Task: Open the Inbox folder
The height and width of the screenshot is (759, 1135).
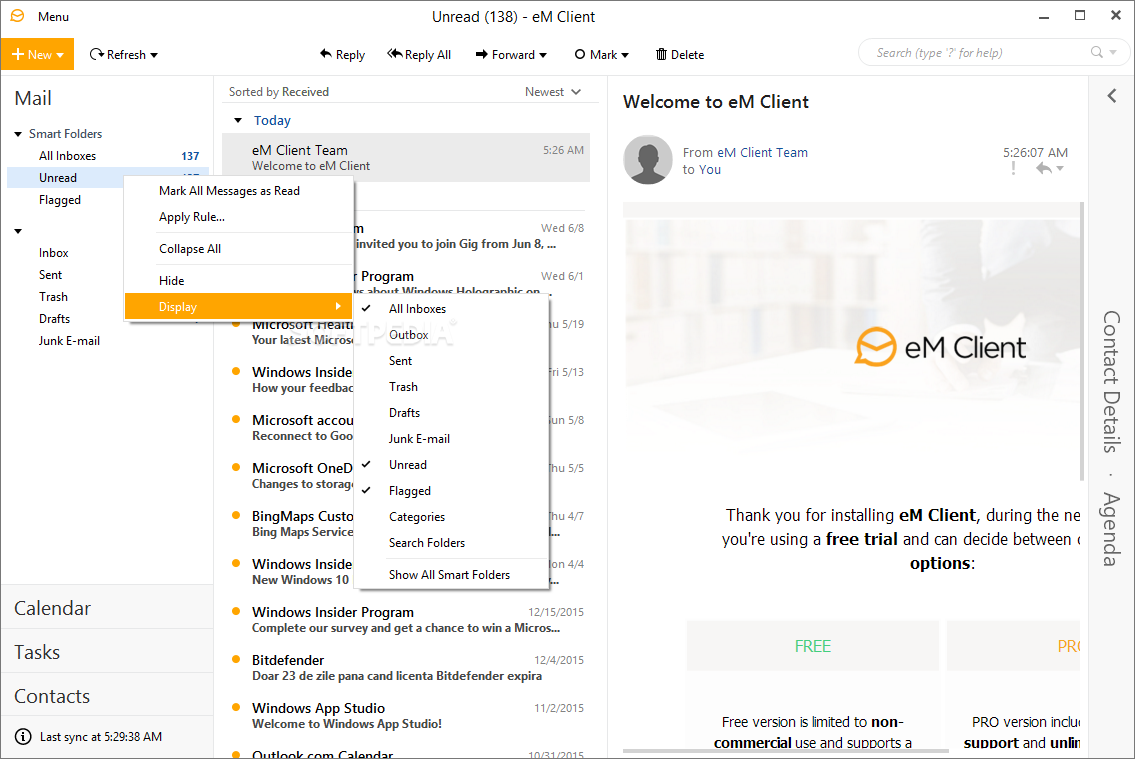Action: click(54, 253)
